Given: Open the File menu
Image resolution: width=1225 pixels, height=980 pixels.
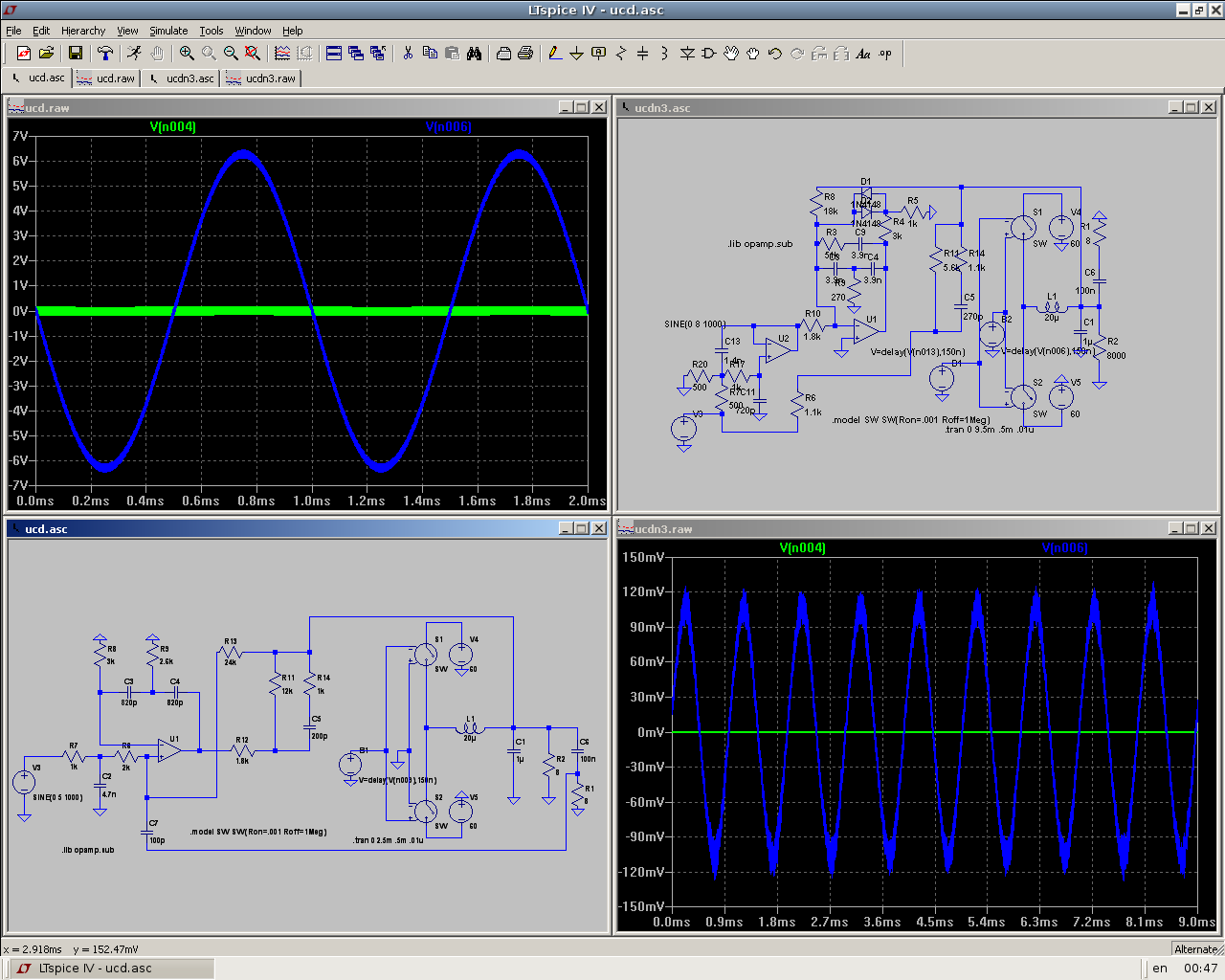Looking at the screenshot, I should 13,31.
